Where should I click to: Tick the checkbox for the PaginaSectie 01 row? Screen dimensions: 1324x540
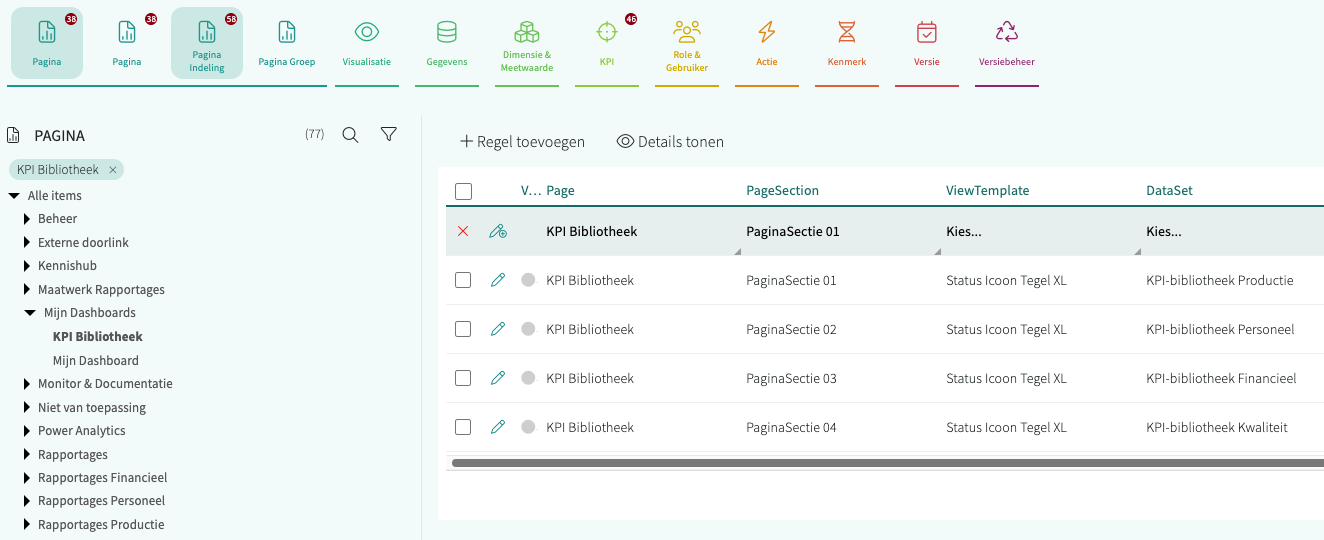pyautogui.click(x=463, y=280)
